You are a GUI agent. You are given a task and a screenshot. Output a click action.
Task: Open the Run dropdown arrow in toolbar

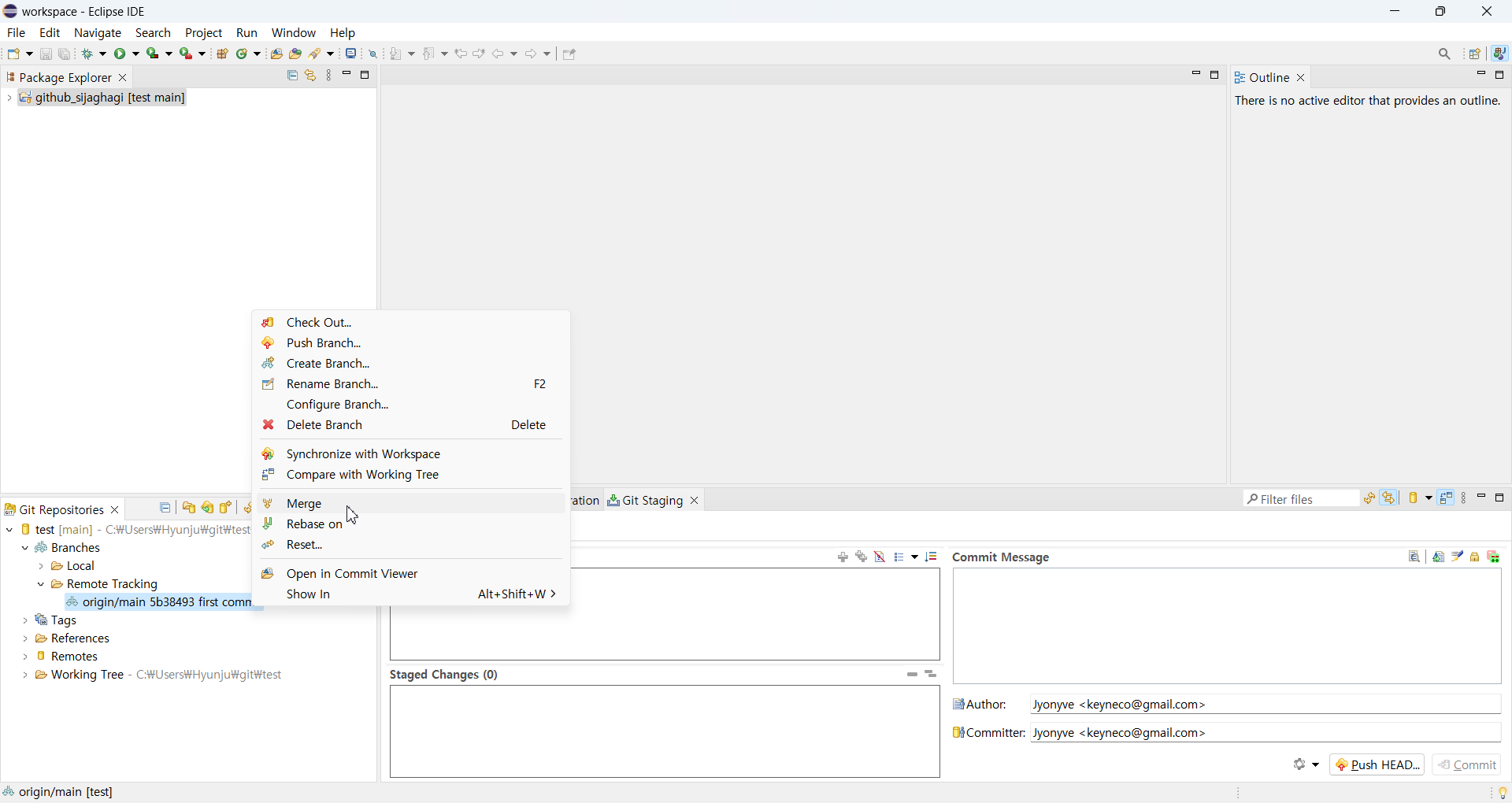[136, 54]
